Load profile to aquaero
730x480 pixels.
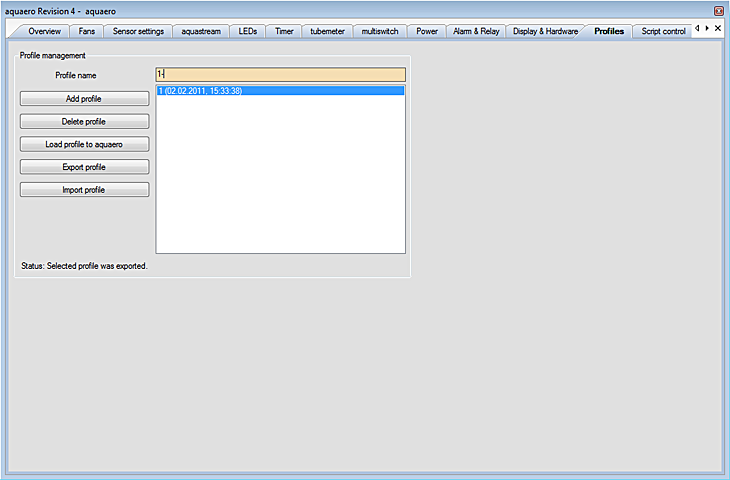(x=84, y=144)
